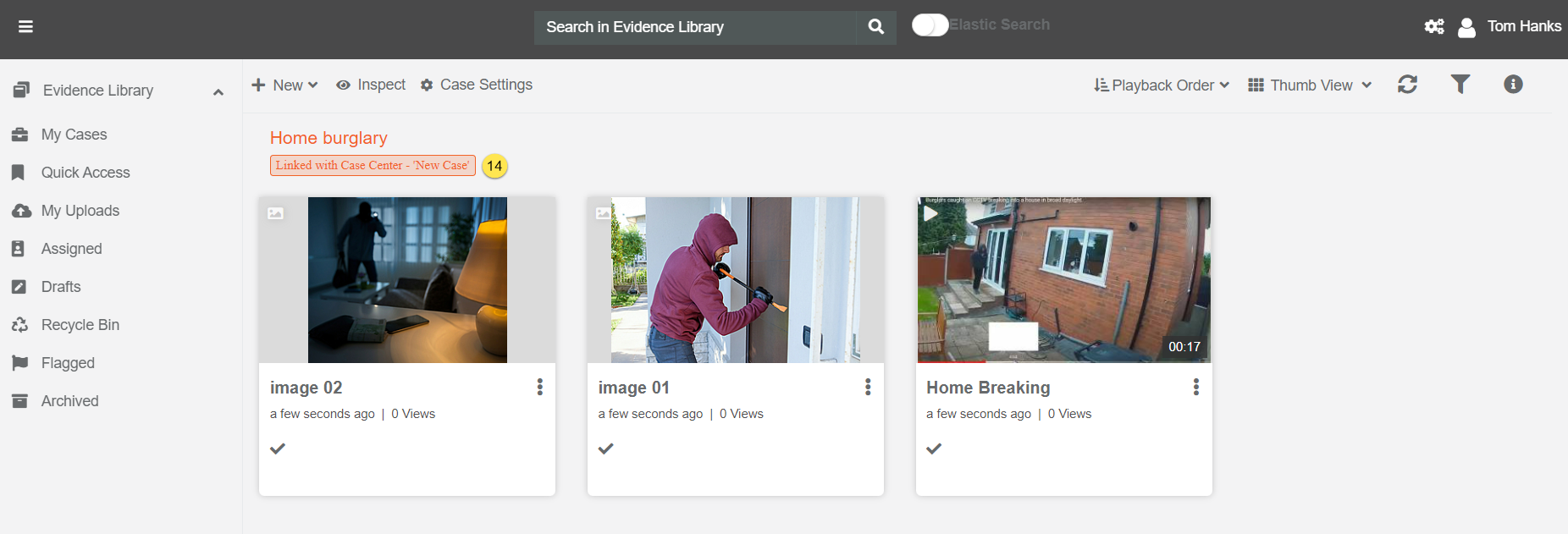This screenshot has width=1568, height=534.
Task: Open the settings gears icon
Action: pyautogui.click(x=1434, y=27)
